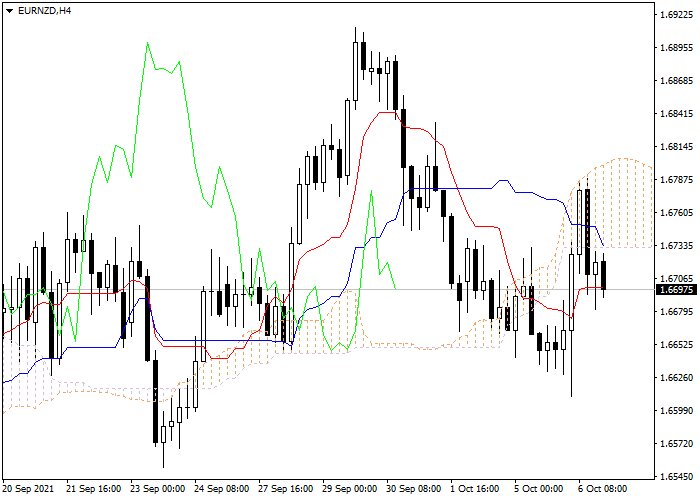Select the 1 Oct 16:00 time label
The image size is (700, 500).
(475, 489)
